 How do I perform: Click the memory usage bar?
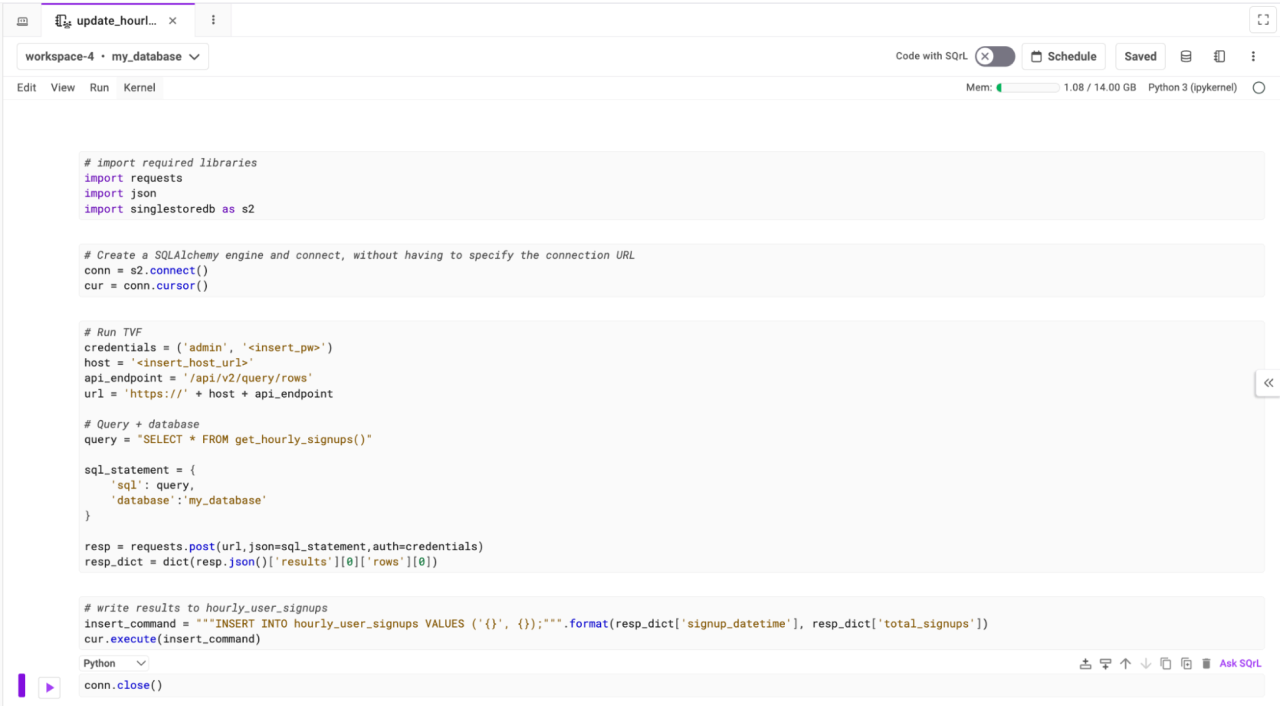(x=1030, y=87)
